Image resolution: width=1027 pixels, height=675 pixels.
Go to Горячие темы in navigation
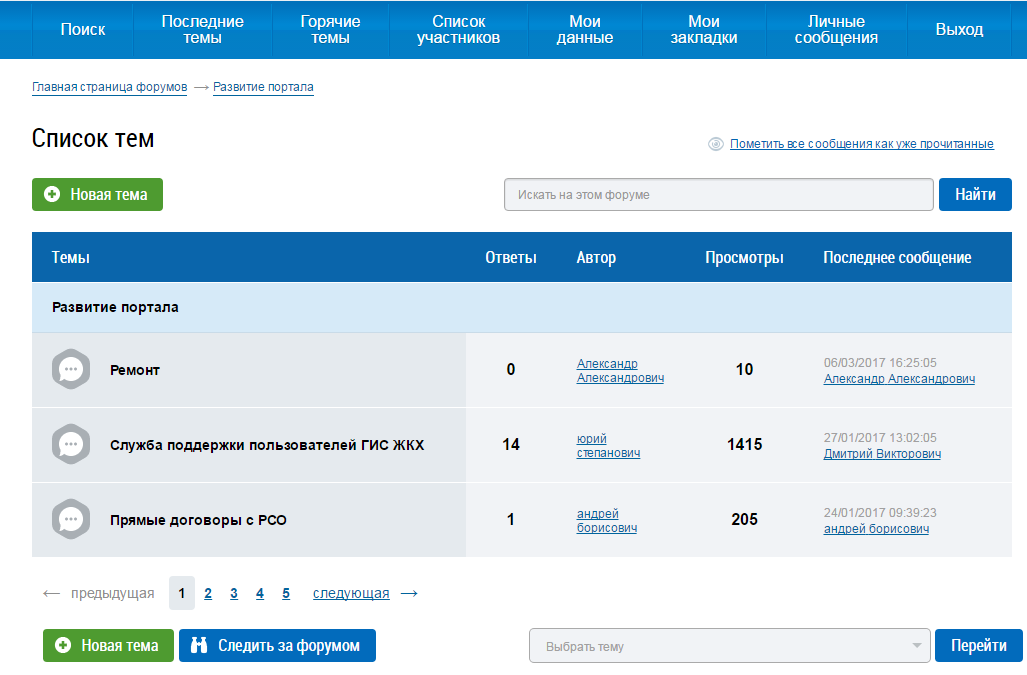click(x=331, y=30)
